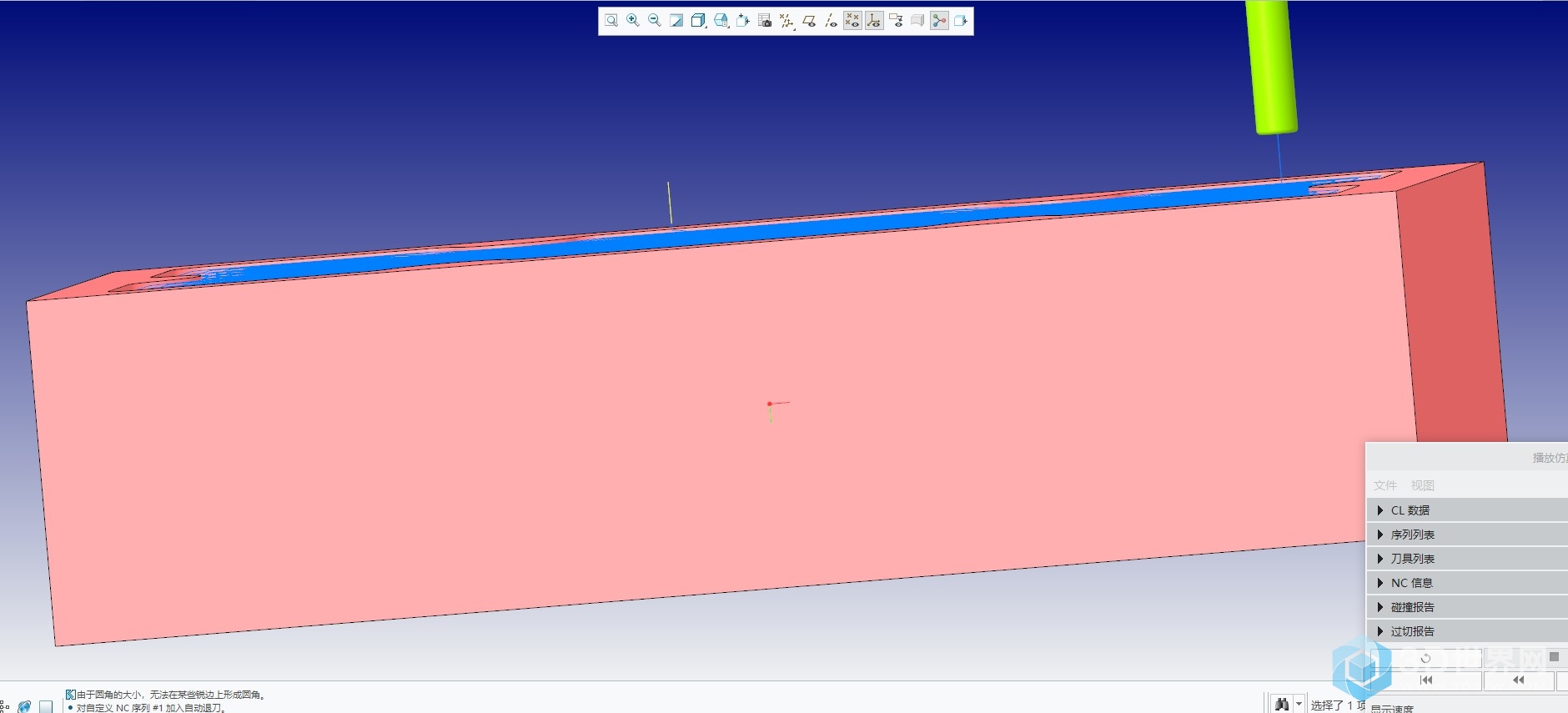
Task: Click the square window icon in status bar
Action: tap(46, 706)
